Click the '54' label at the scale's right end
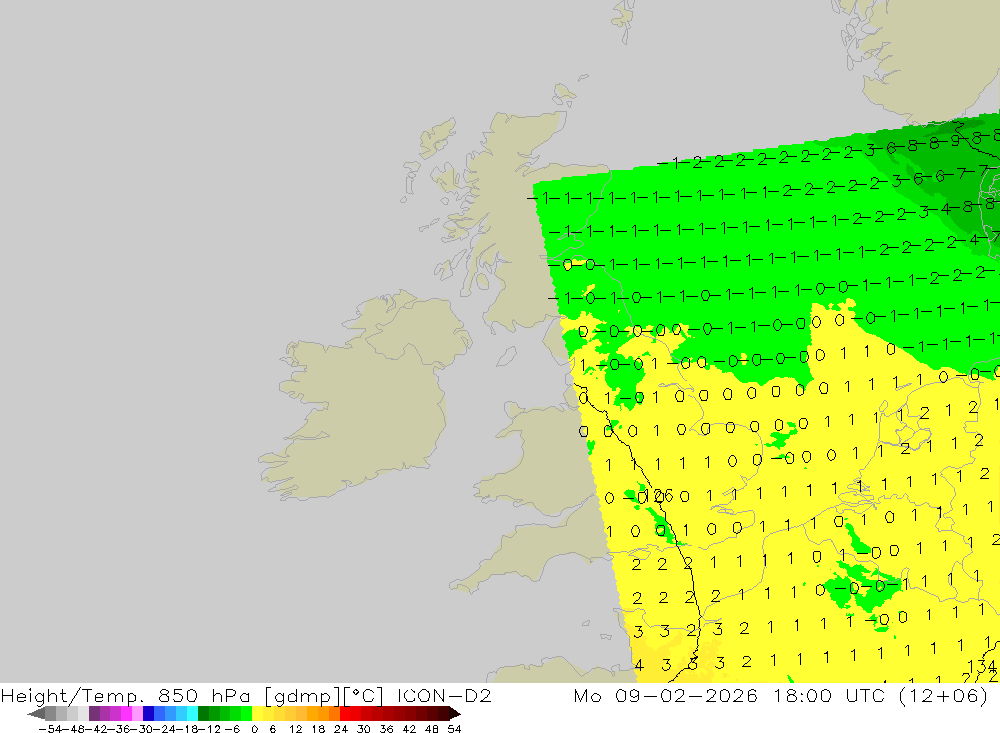Viewport: 1000px width, 733px height. [454, 729]
